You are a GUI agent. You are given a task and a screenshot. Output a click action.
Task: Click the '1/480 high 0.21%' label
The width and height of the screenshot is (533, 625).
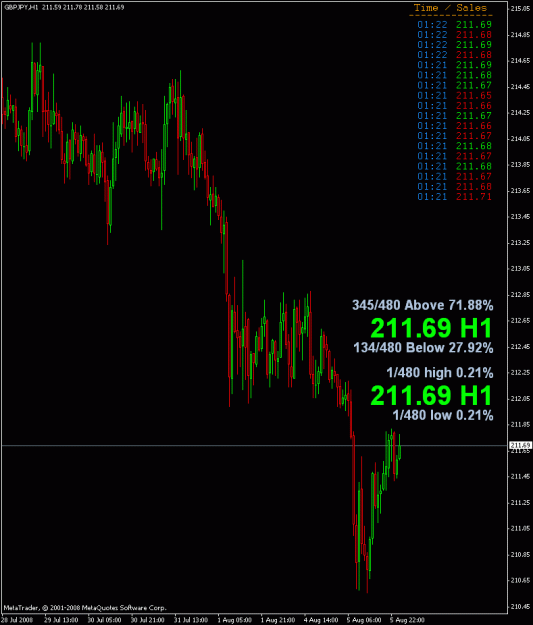pyautogui.click(x=440, y=373)
